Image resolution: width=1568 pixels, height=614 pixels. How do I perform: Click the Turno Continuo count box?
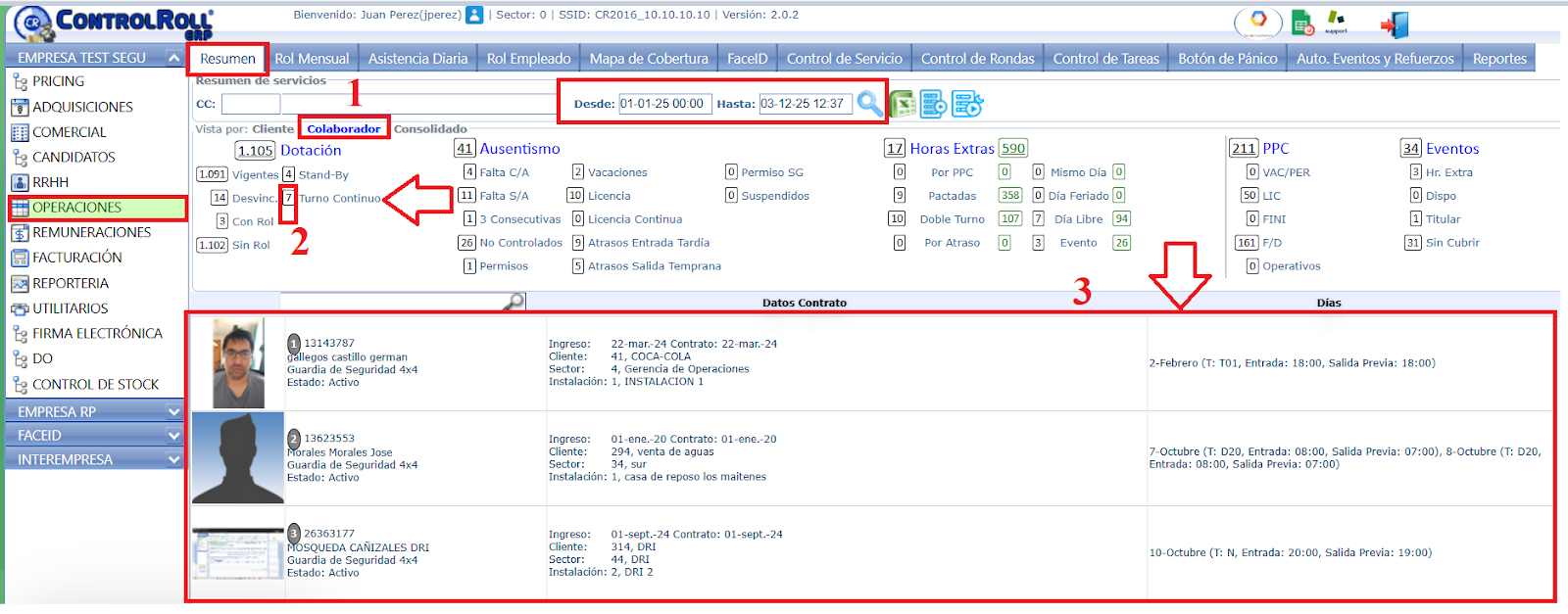point(289,198)
